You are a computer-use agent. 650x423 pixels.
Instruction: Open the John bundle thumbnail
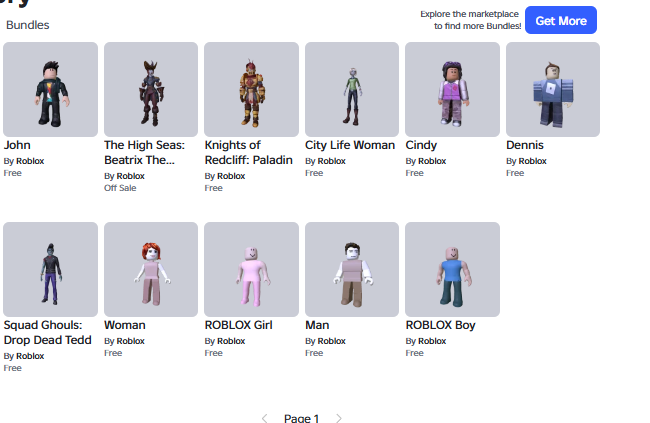51,89
